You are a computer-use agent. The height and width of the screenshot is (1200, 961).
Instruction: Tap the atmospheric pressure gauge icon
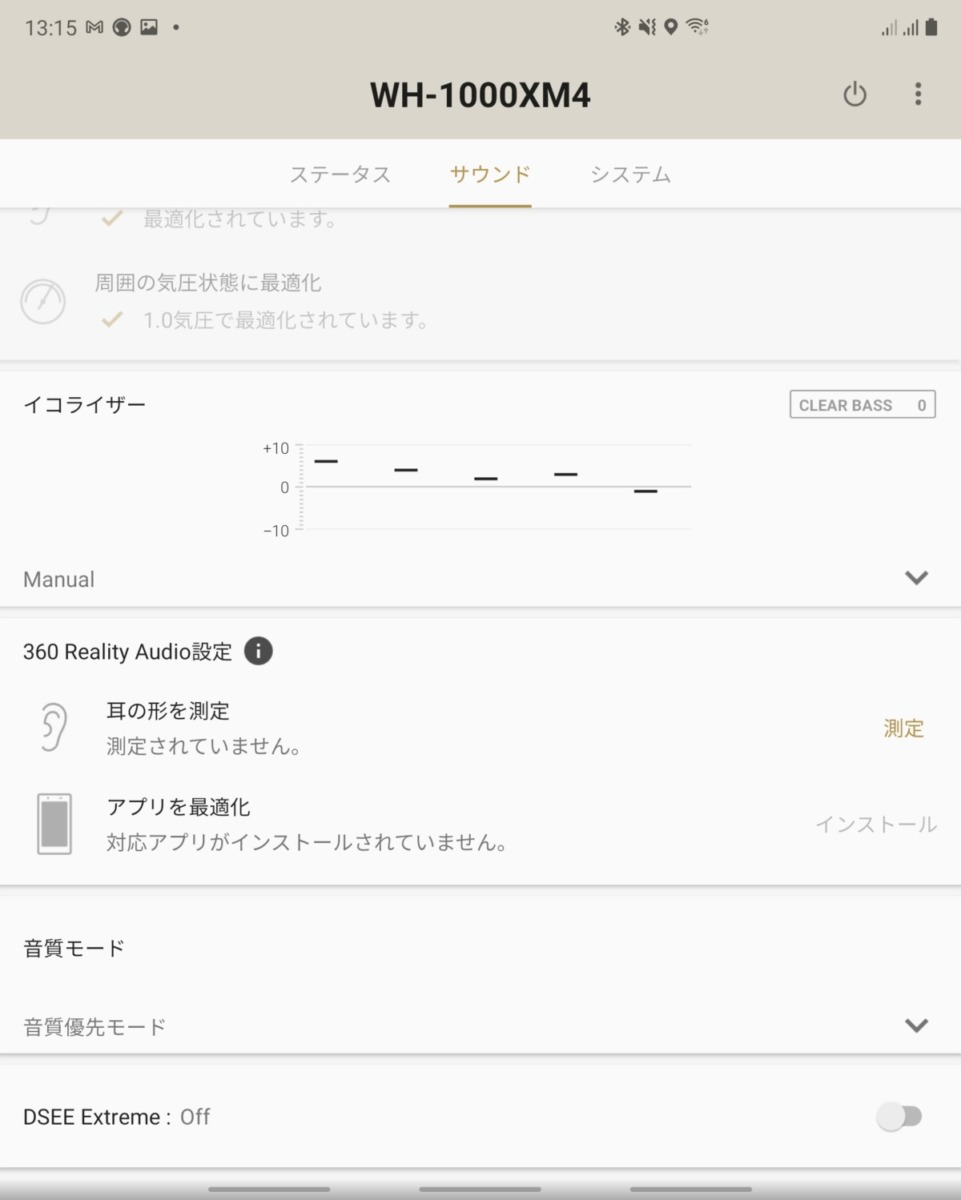(x=43, y=301)
